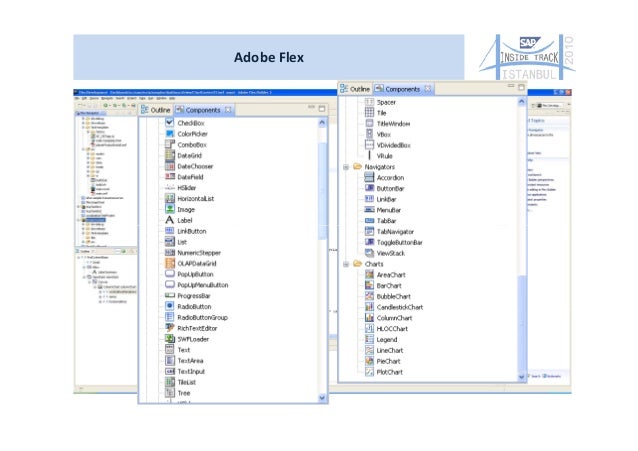The width and height of the screenshot is (638, 451).
Task: Click left panel scrollbar up arrow
Action: (322, 123)
